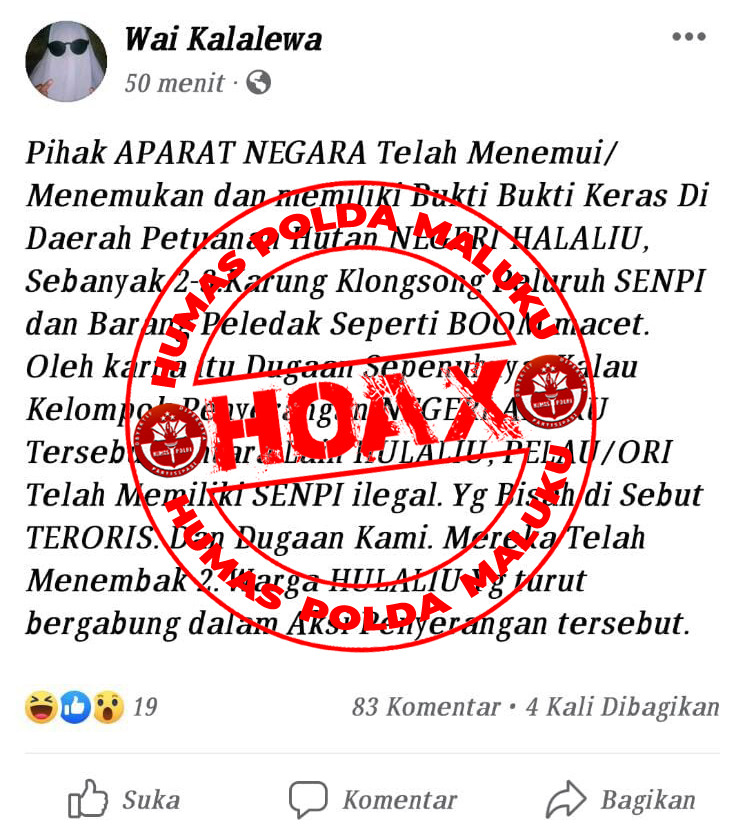This screenshot has width=736, height=840.
Task: Click the arrow Bagikan share icon
Action: point(566,799)
